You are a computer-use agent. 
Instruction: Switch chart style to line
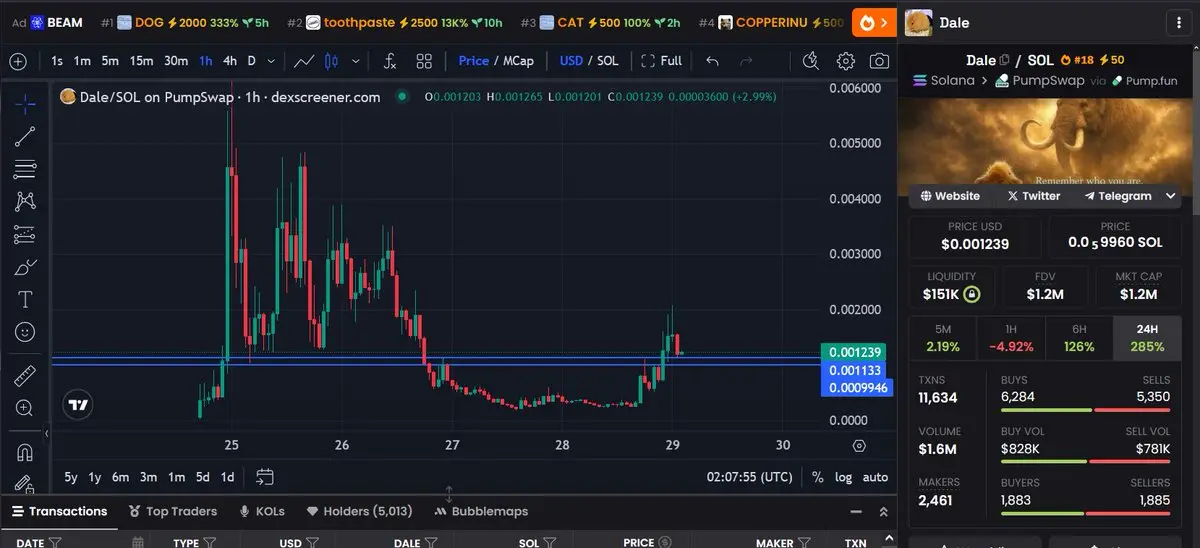pyautogui.click(x=304, y=61)
